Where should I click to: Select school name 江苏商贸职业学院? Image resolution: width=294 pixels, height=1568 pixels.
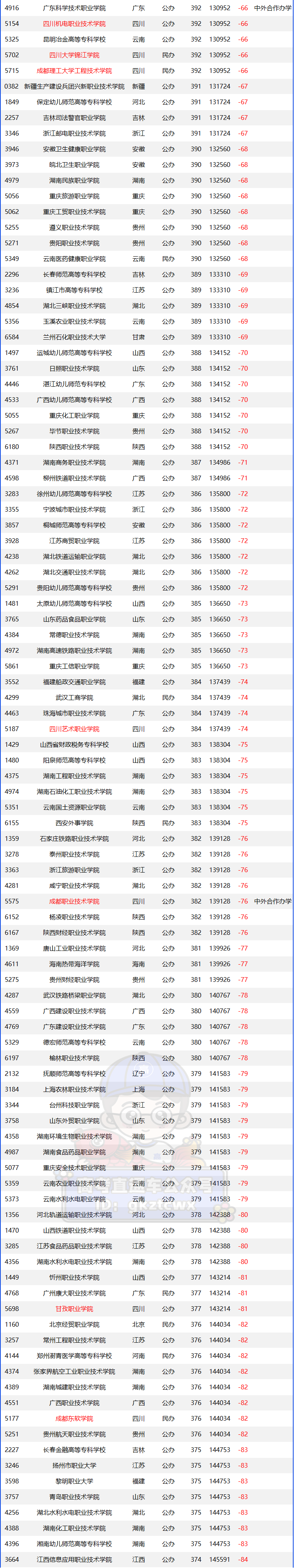[74, 541]
